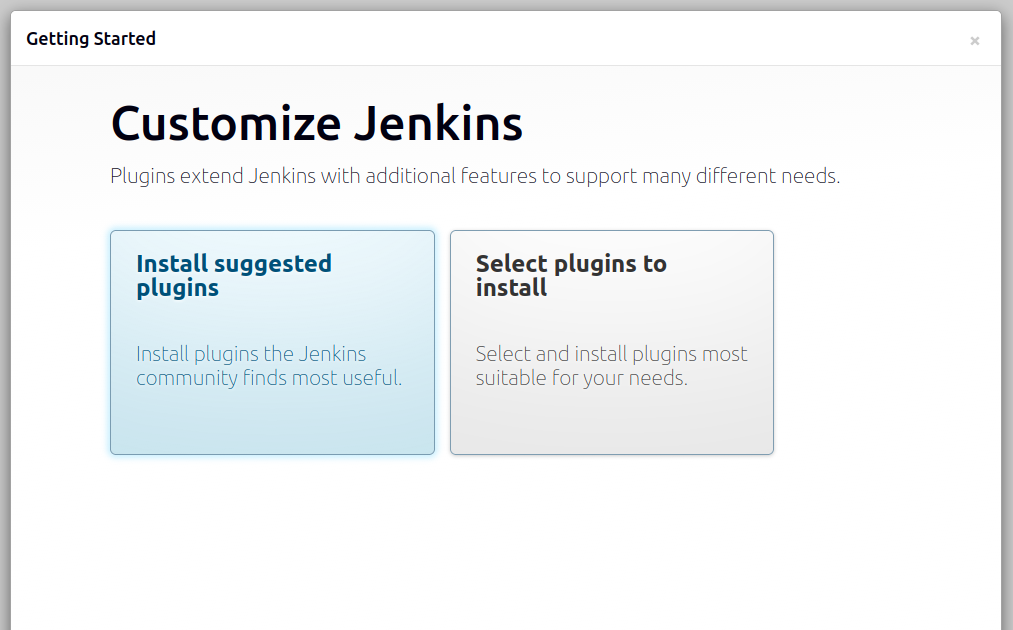The width and height of the screenshot is (1013, 630).
Task: Click the "Plugins extend Jenkins" subtitle text
Action: point(474,177)
